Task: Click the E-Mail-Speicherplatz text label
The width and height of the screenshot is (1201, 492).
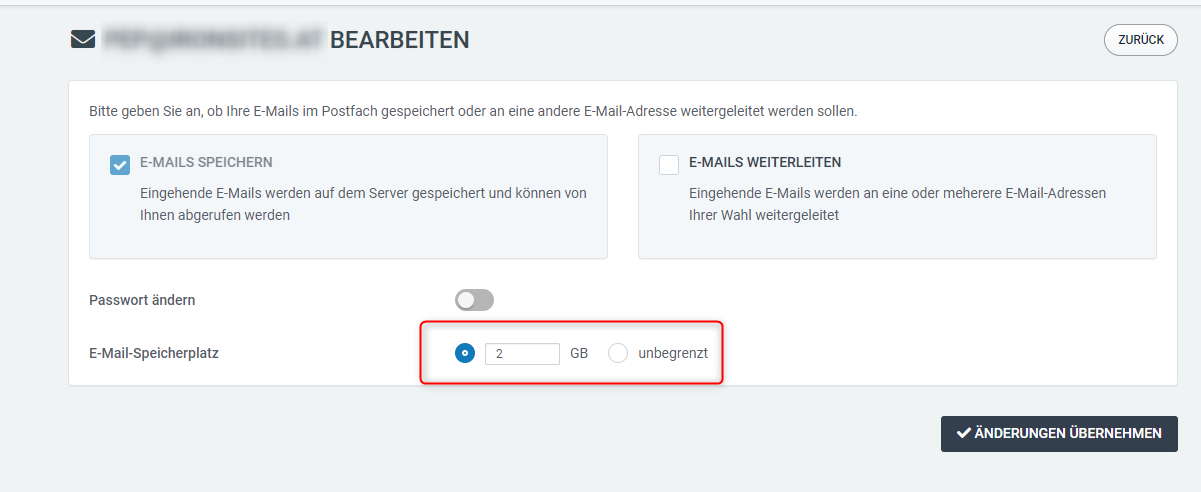Action: click(x=154, y=353)
